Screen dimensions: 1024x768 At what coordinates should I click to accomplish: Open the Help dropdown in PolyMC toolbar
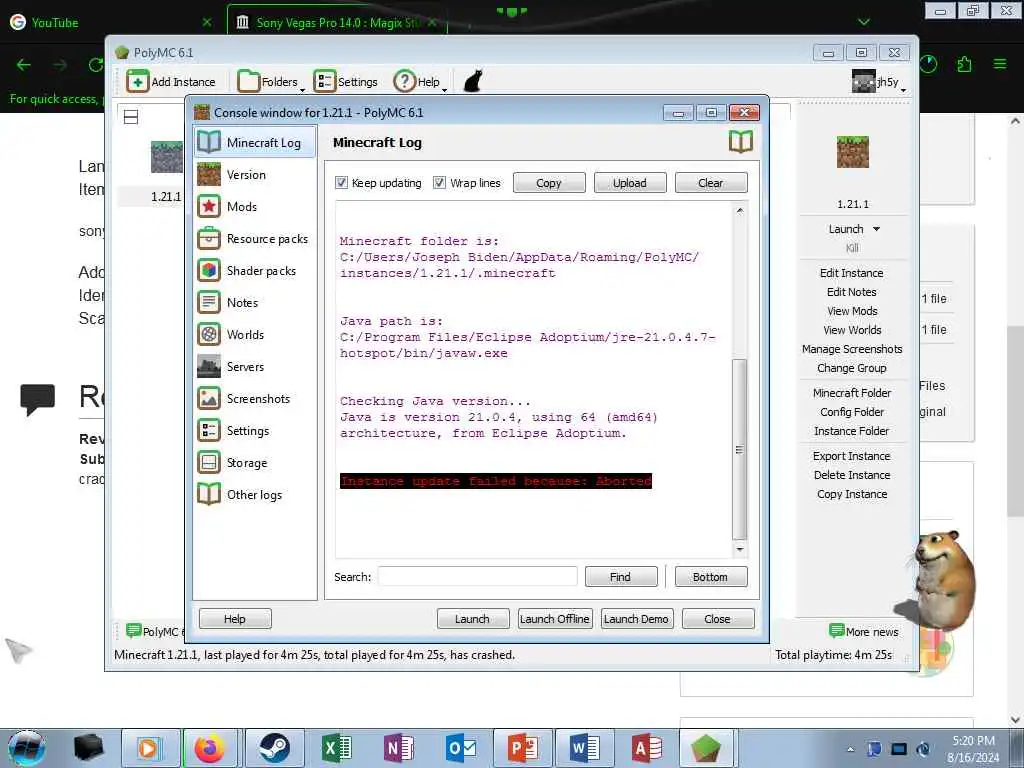[x=420, y=82]
